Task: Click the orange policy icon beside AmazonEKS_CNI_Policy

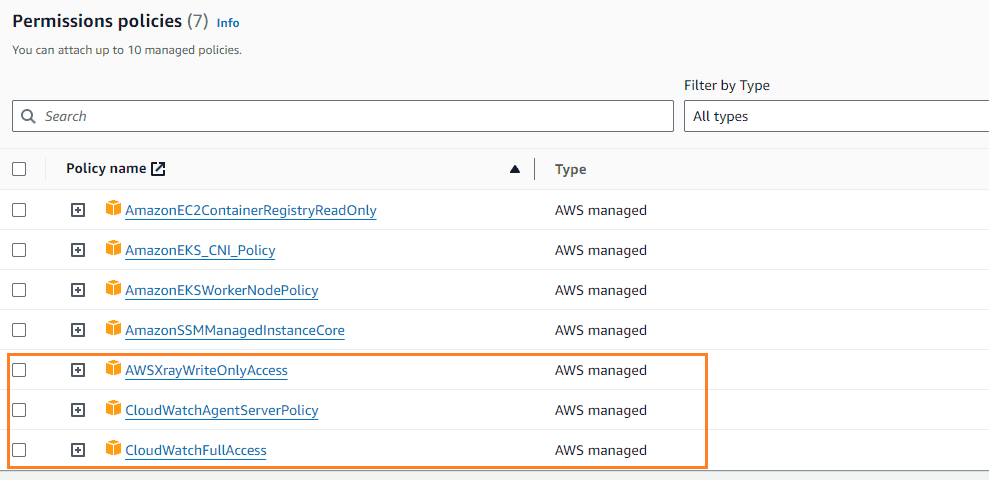Action: coord(114,249)
